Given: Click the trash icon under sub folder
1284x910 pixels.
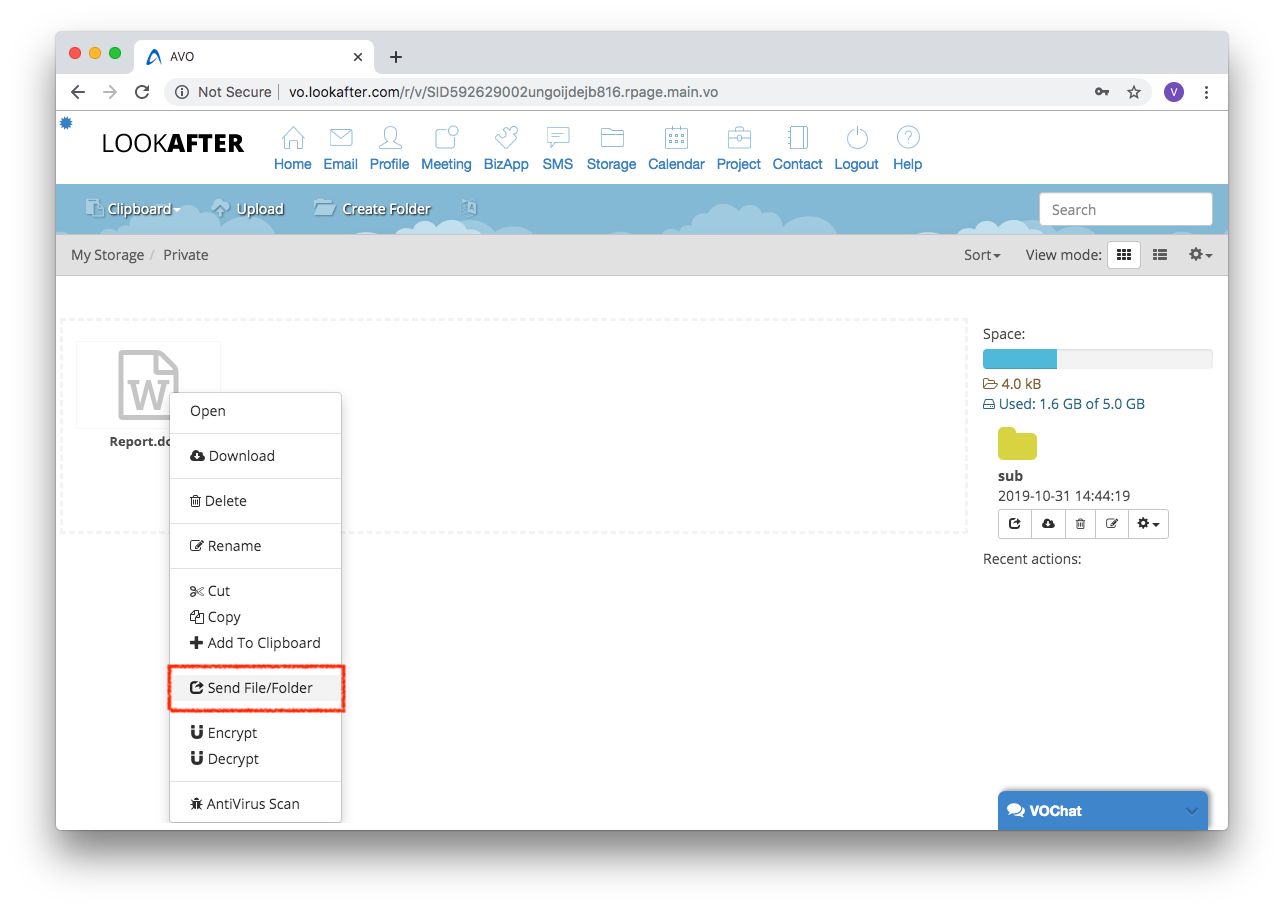Looking at the screenshot, I should [1080, 524].
